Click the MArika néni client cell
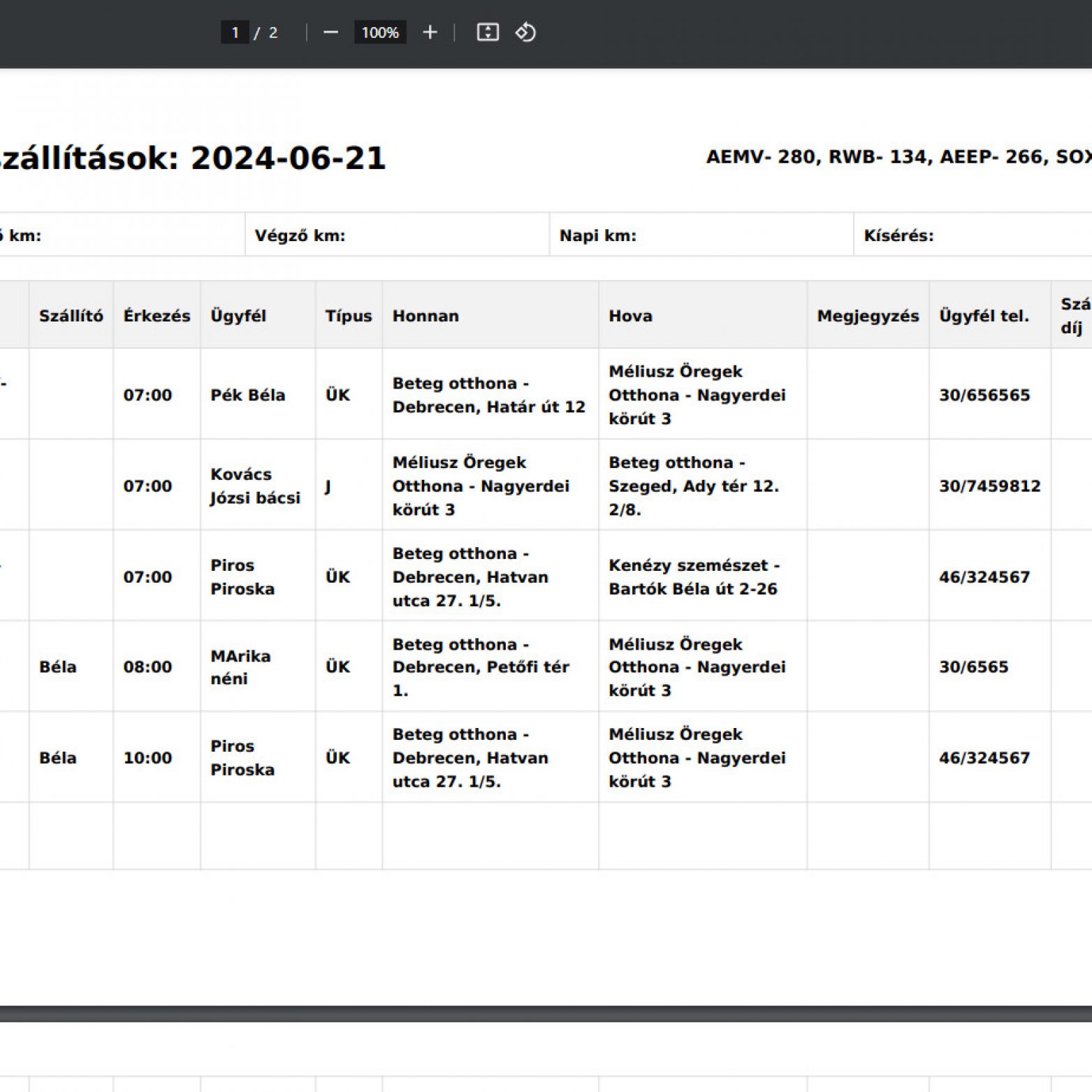The image size is (1092, 1092). [x=241, y=667]
